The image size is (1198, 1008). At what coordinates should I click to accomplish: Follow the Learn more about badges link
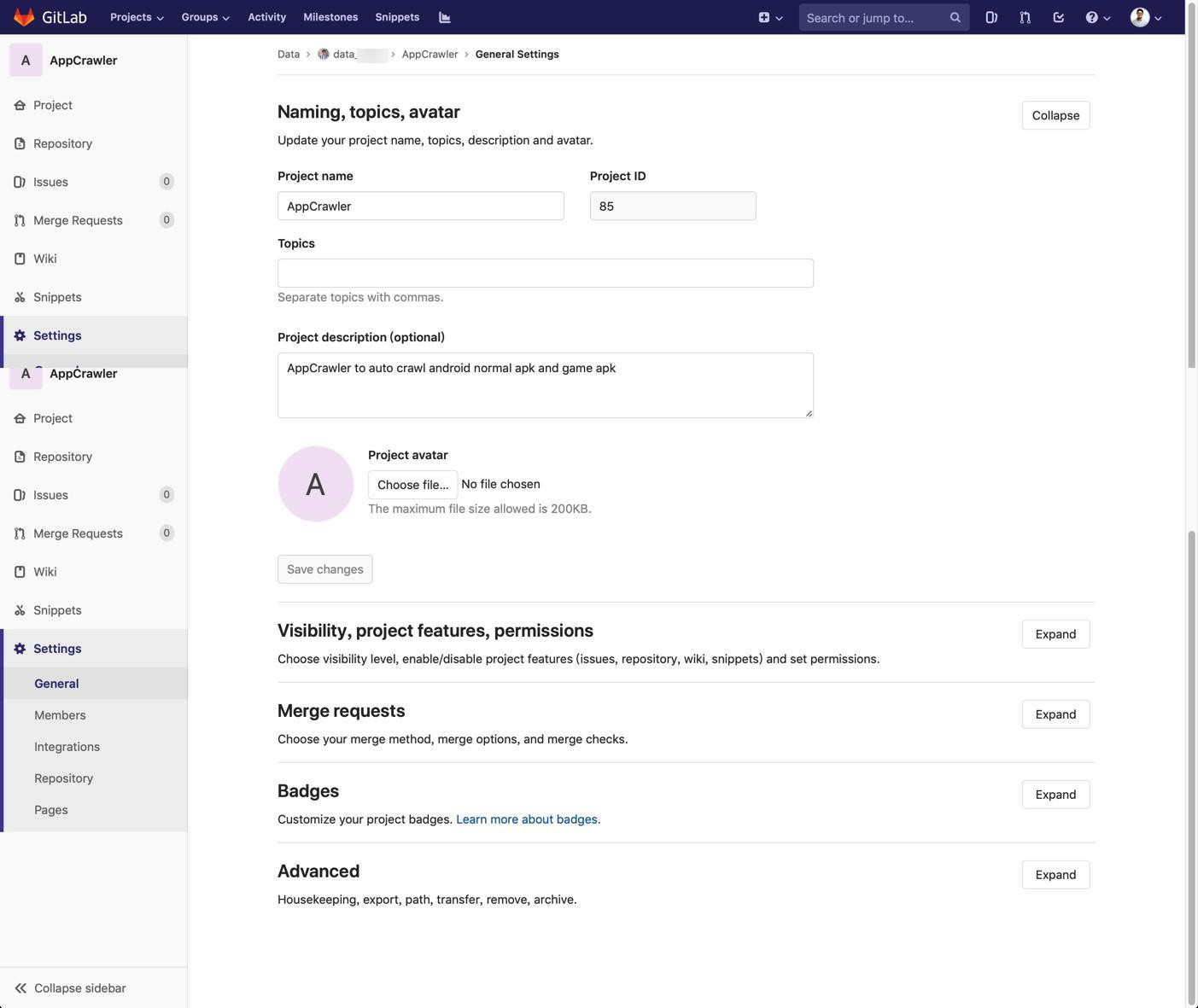coord(528,819)
